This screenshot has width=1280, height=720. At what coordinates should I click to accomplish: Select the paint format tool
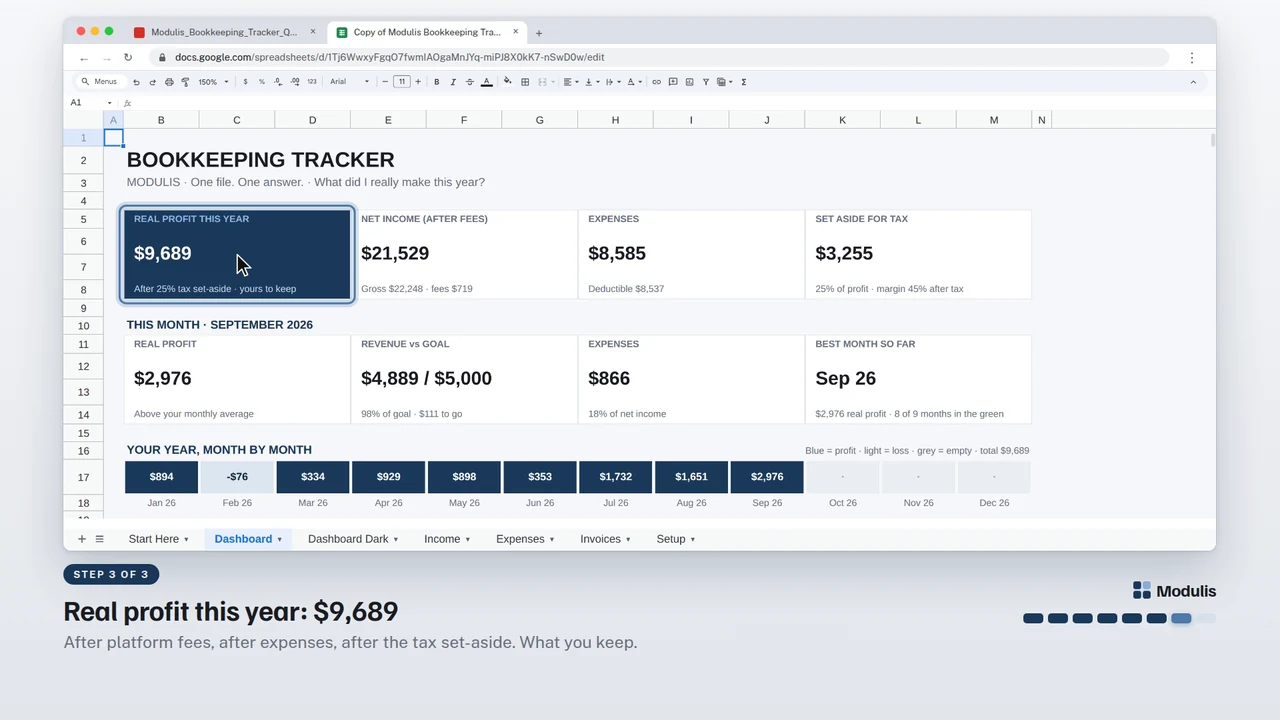185,82
